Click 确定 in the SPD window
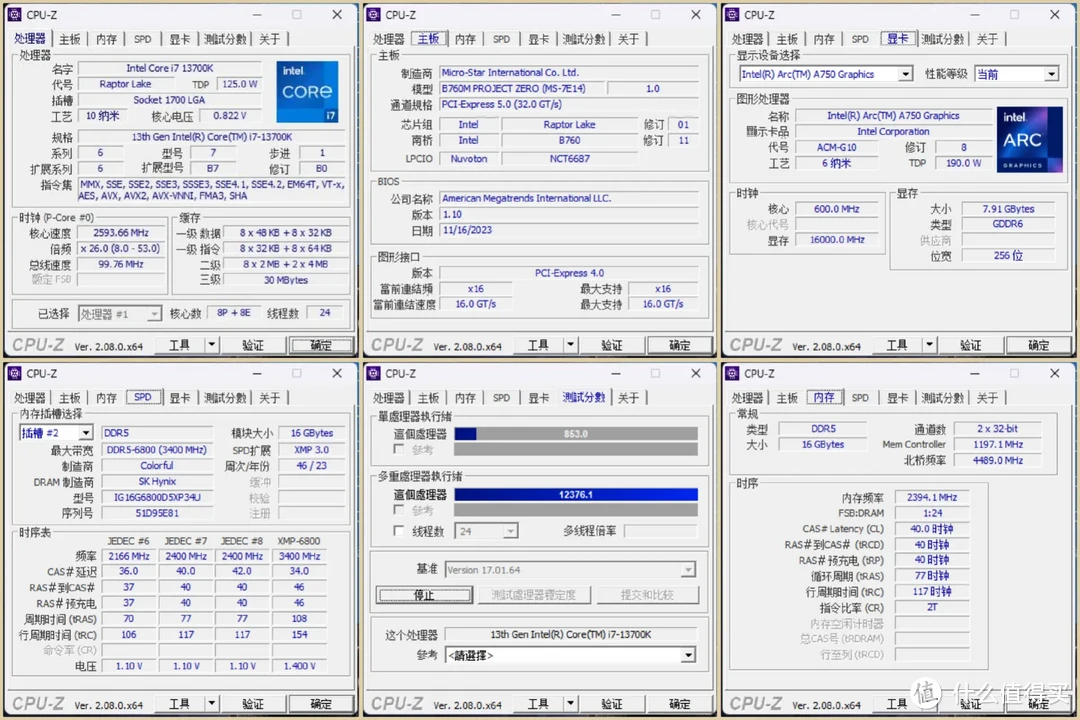 (x=320, y=703)
